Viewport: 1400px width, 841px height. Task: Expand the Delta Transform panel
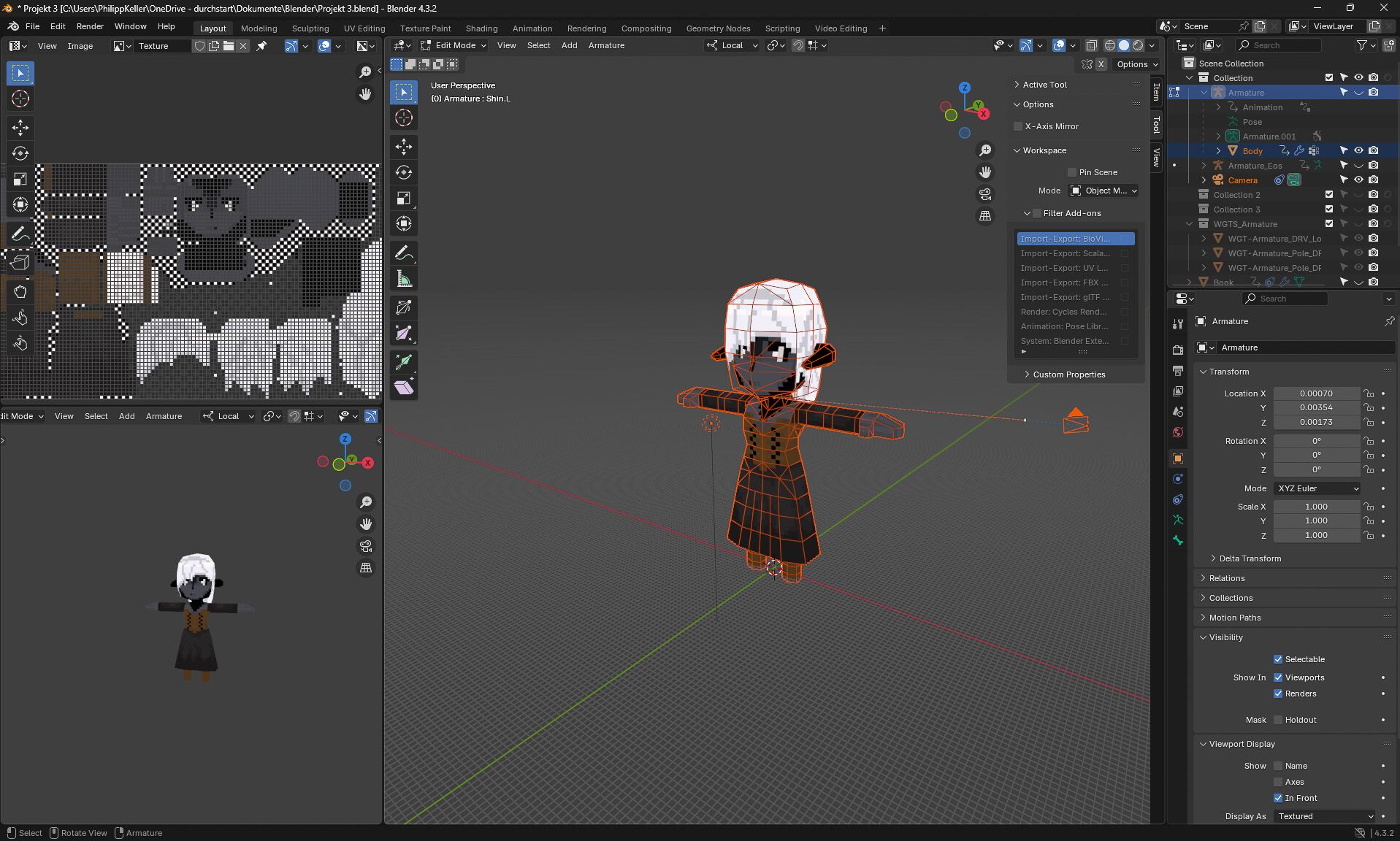click(1250, 558)
